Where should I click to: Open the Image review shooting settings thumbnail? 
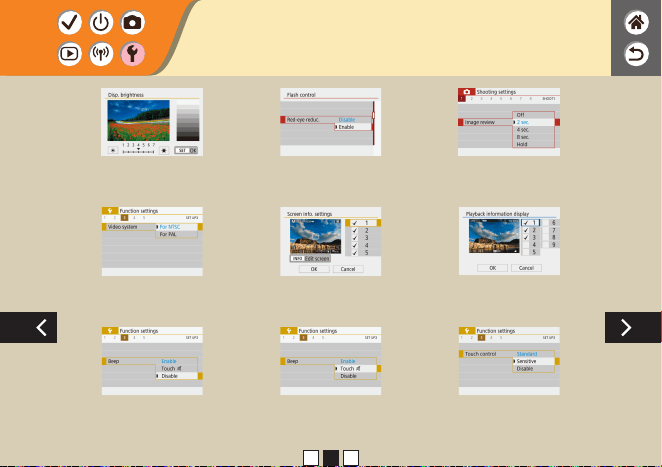[x=509, y=122]
